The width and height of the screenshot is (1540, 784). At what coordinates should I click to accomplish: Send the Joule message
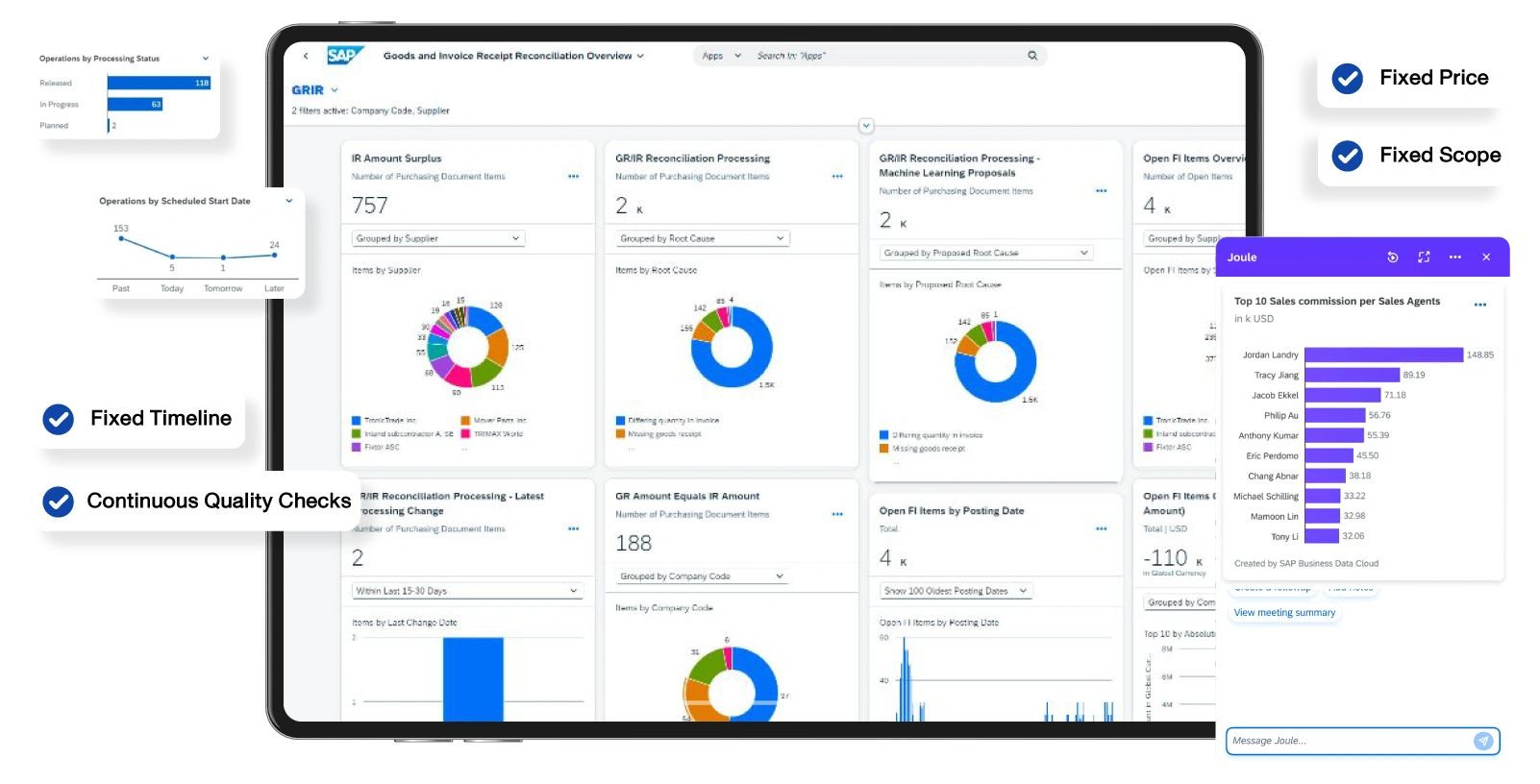1484,741
